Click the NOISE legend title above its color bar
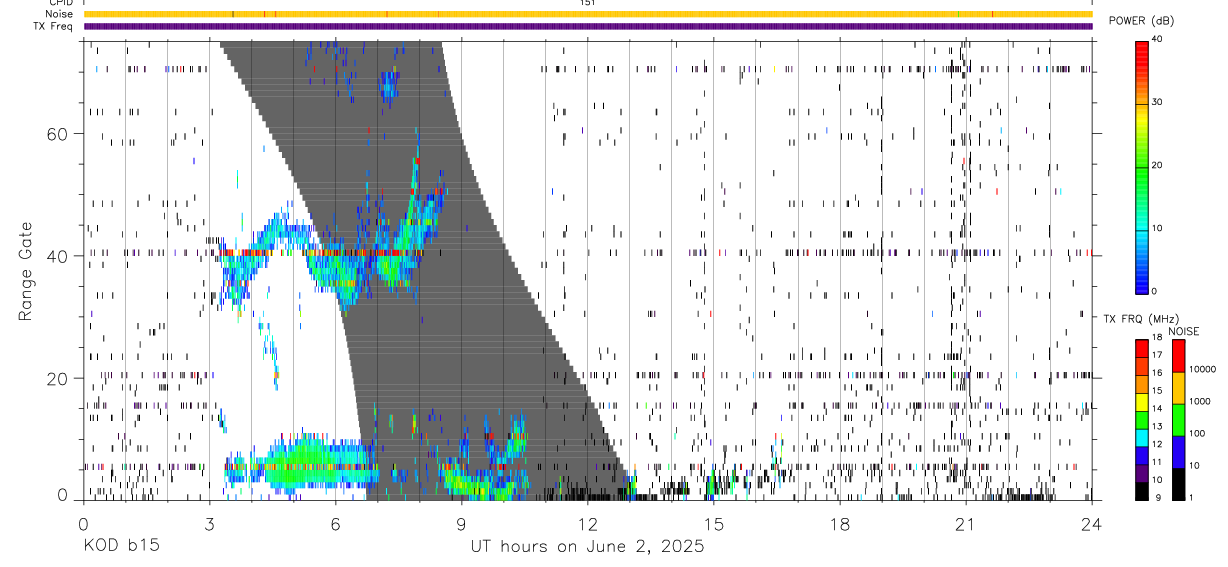1228x567 pixels. (1184, 331)
